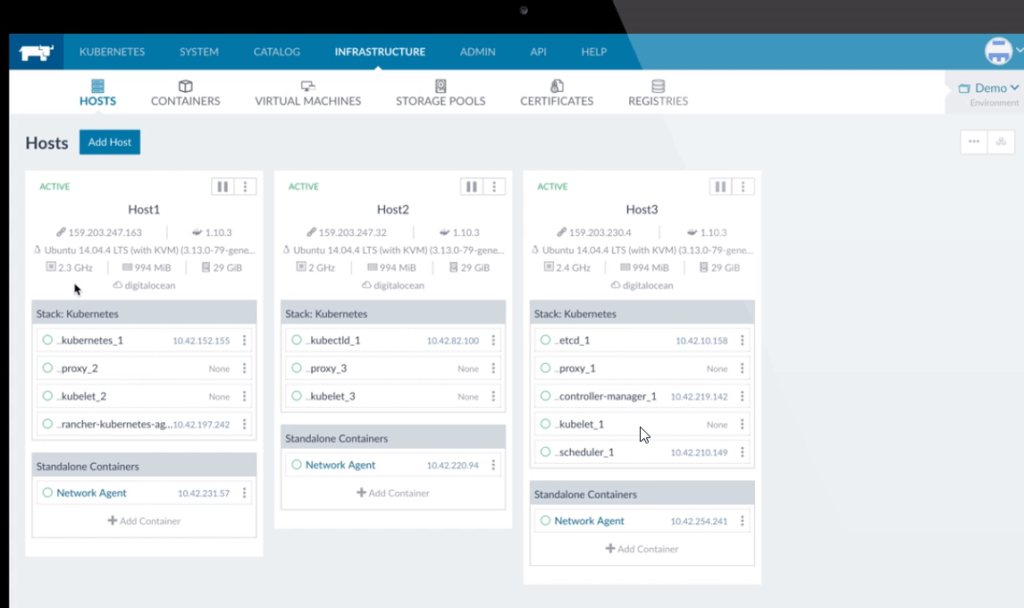The height and width of the screenshot is (608, 1024).
Task: Open the Hosts section icon
Action: pyautogui.click(x=97, y=86)
